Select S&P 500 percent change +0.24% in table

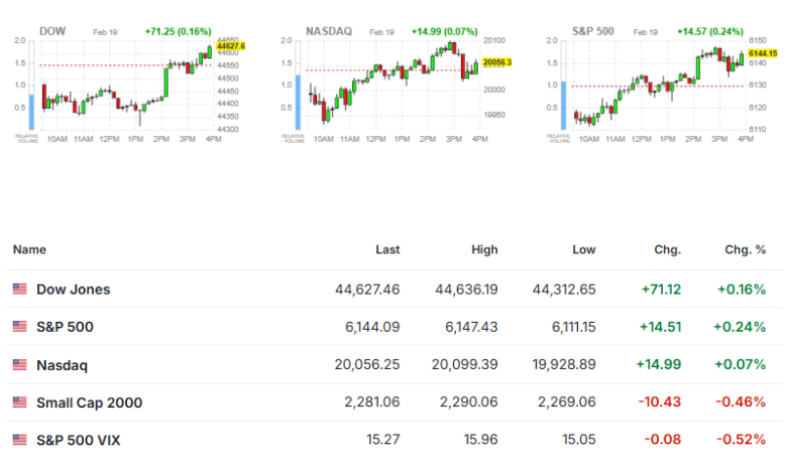(739, 327)
